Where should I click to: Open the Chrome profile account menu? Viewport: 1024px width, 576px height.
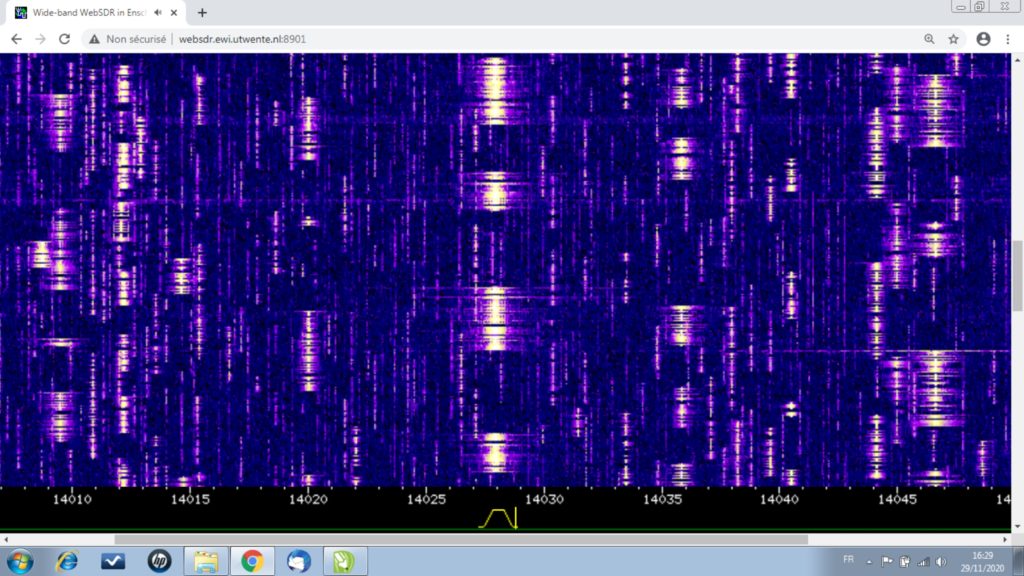(983, 39)
